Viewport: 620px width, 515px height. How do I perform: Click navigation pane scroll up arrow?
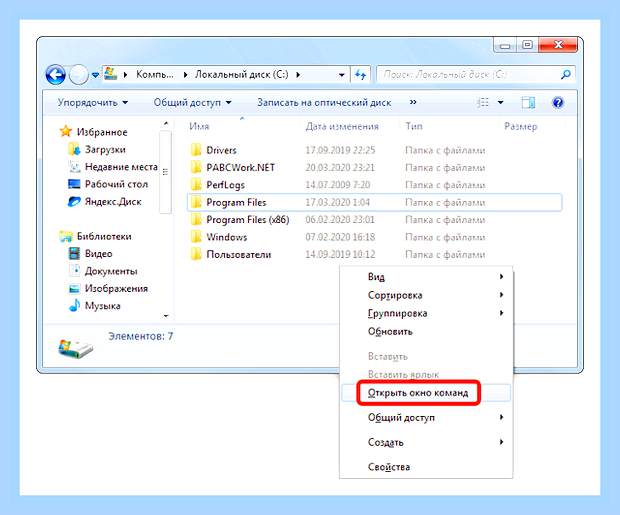pos(166,124)
